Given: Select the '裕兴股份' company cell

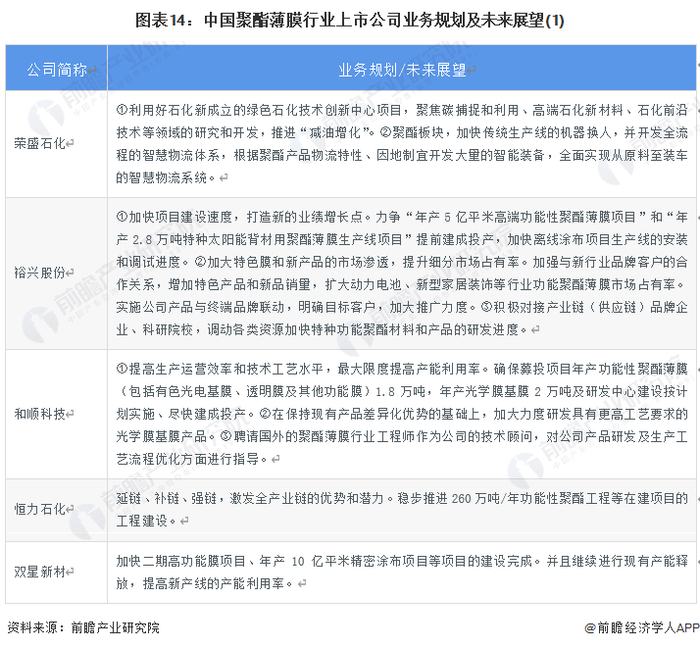Looking at the screenshot, I should [x=56, y=273].
